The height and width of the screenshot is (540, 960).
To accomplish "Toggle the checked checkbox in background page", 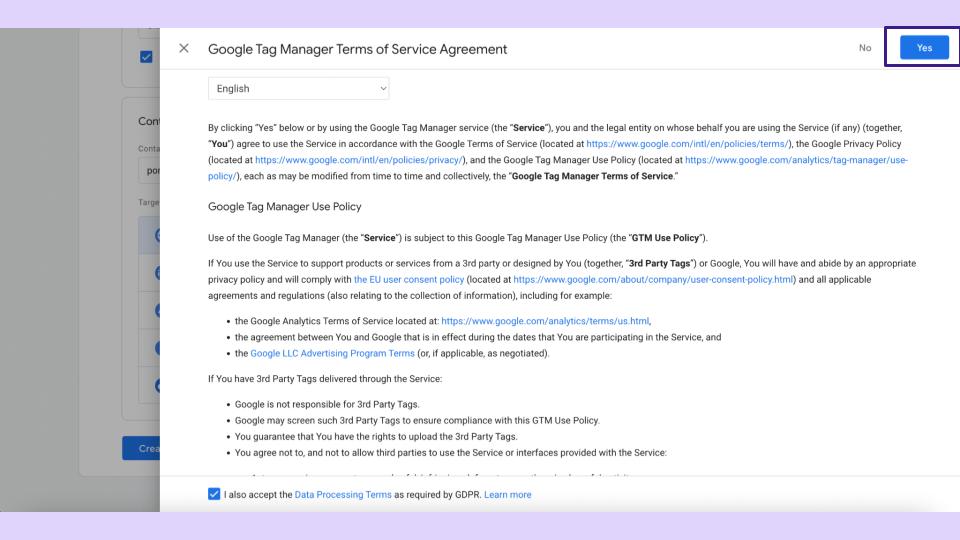I will [146, 57].
